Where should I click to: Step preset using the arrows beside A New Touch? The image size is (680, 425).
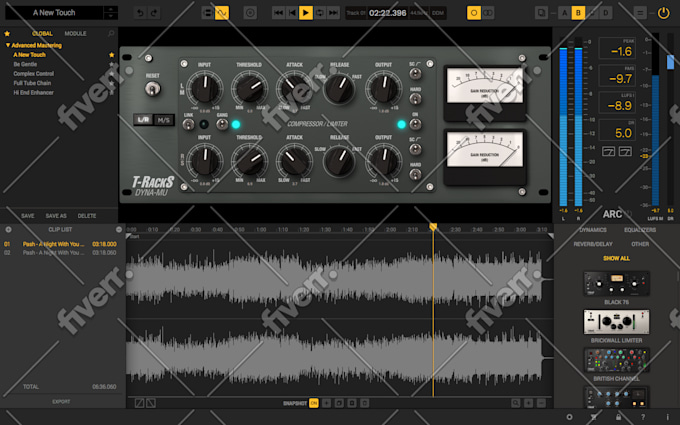pyautogui.click(x=111, y=13)
